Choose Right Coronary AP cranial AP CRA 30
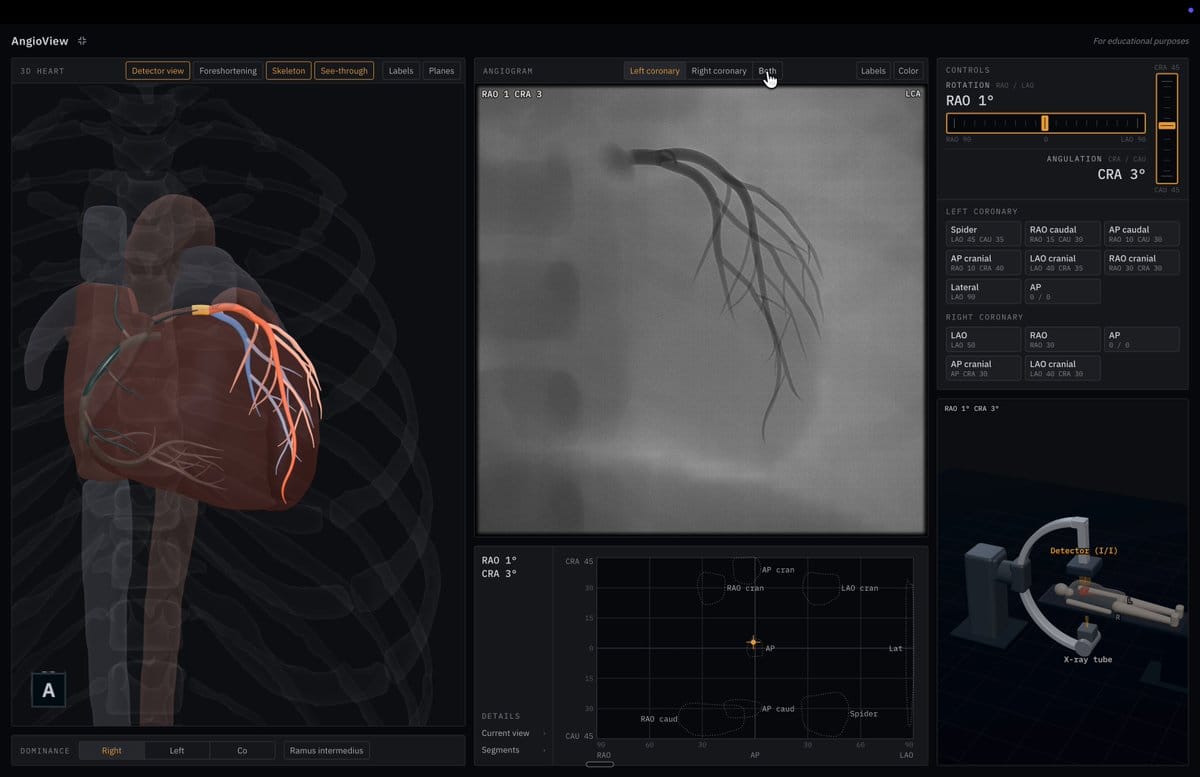This screenshot has height=777, width=1200. coord(983,368)
